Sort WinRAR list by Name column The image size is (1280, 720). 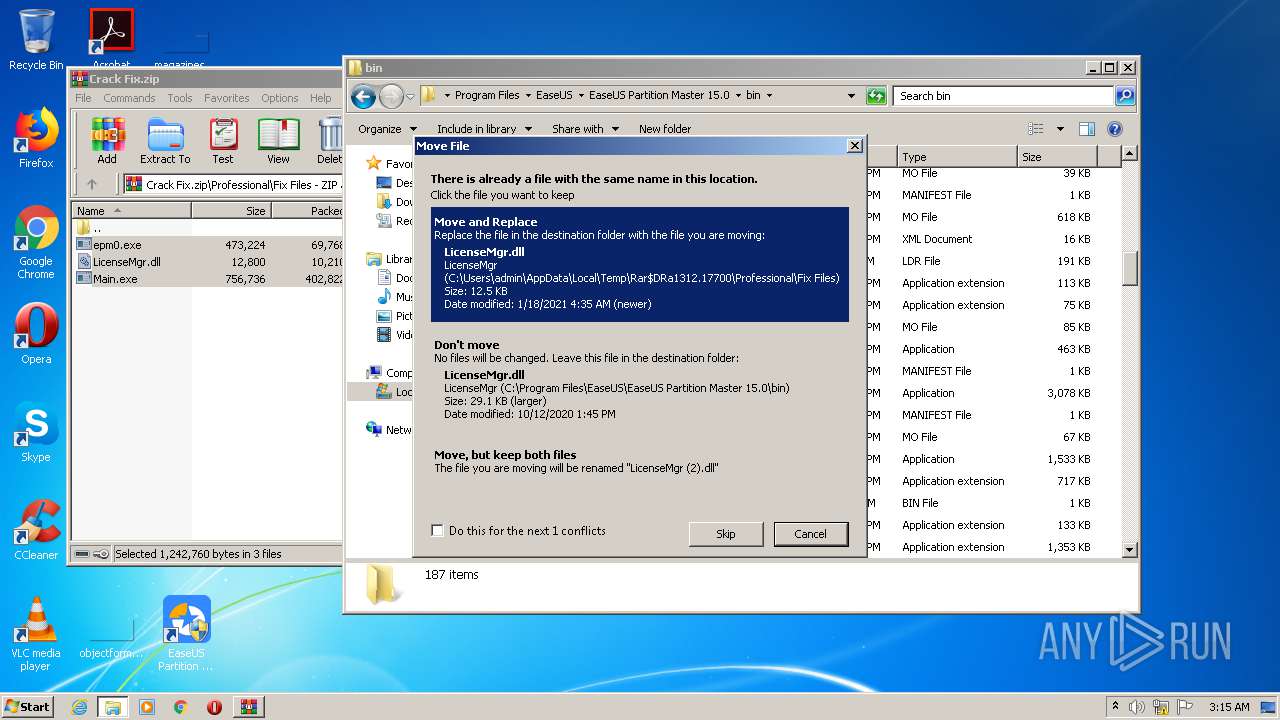point(131,211)
